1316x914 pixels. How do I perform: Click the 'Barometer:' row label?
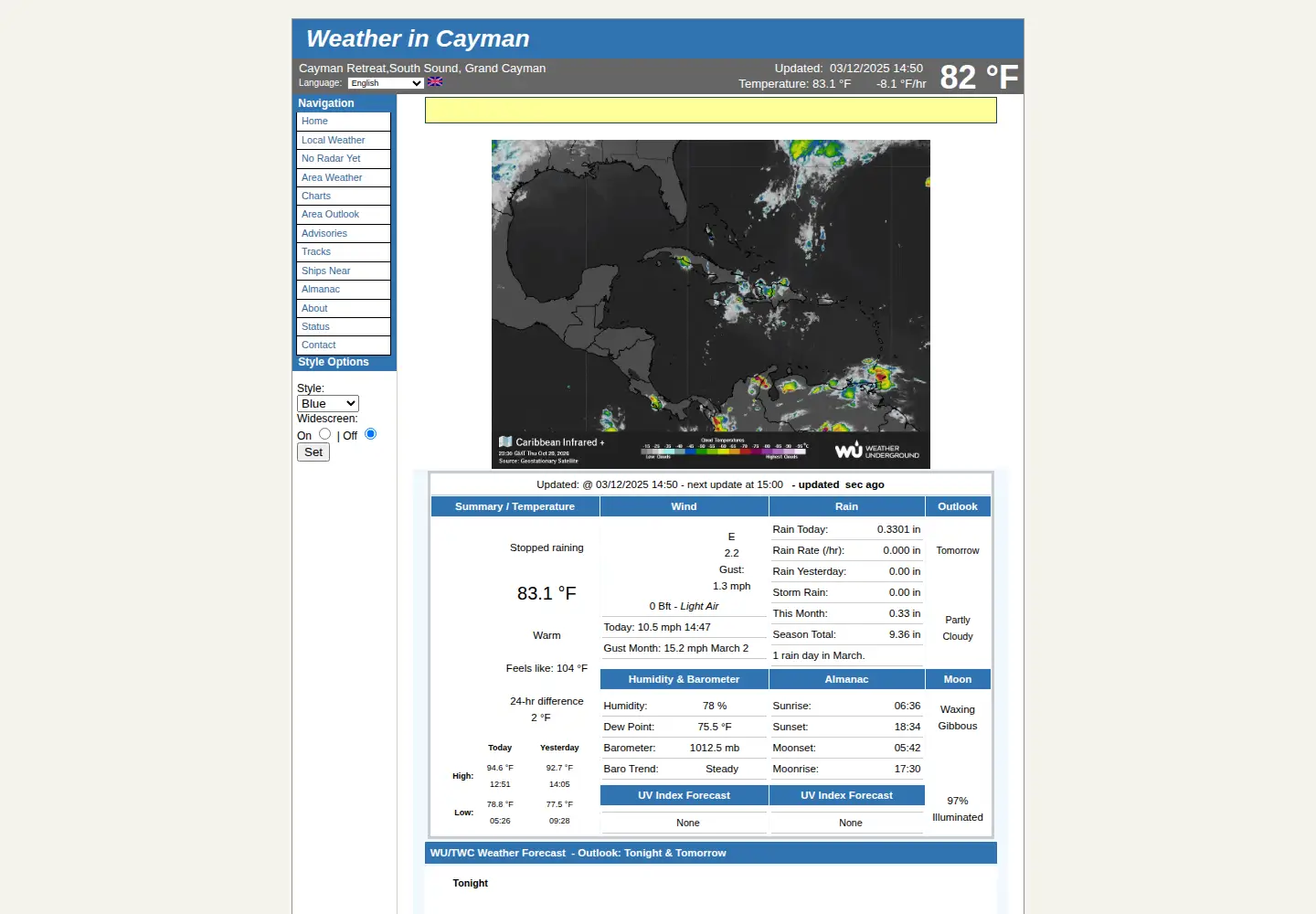pos(630,748)
